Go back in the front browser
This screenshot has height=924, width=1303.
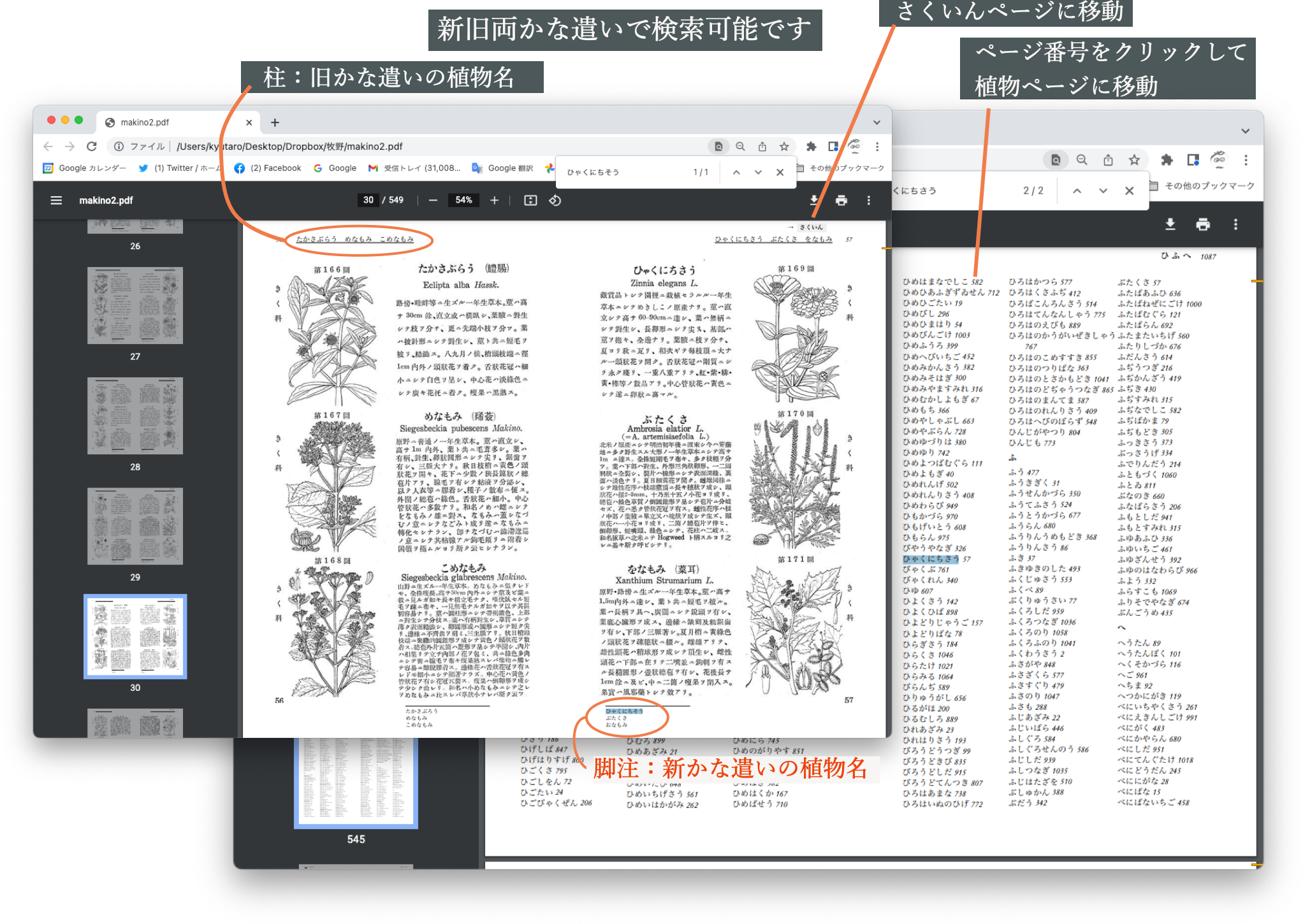coord(48,147)
